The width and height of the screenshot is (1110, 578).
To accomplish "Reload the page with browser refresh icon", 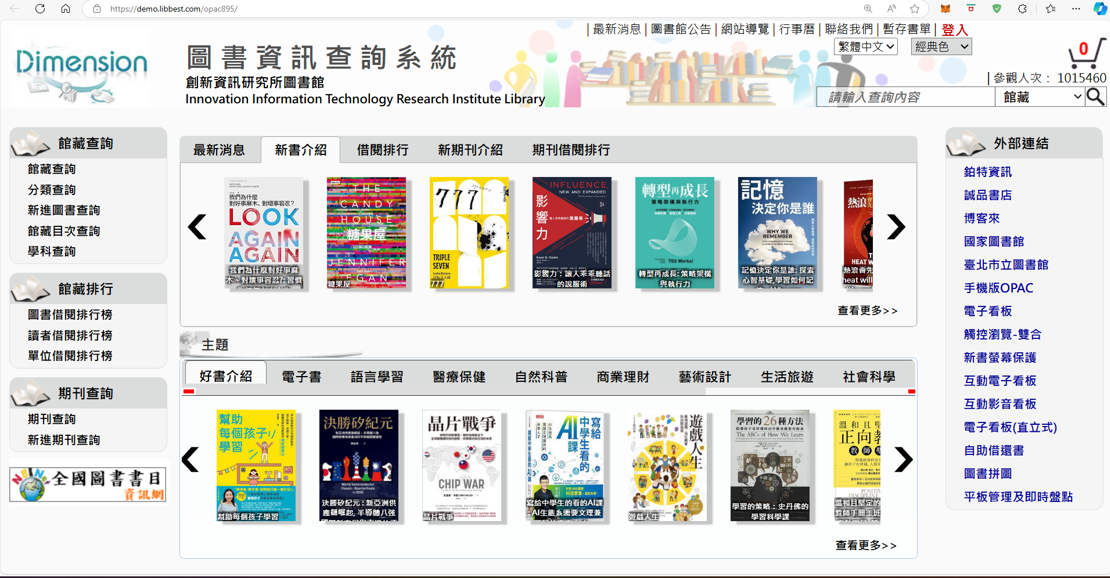I will click(x=40, y=9).
